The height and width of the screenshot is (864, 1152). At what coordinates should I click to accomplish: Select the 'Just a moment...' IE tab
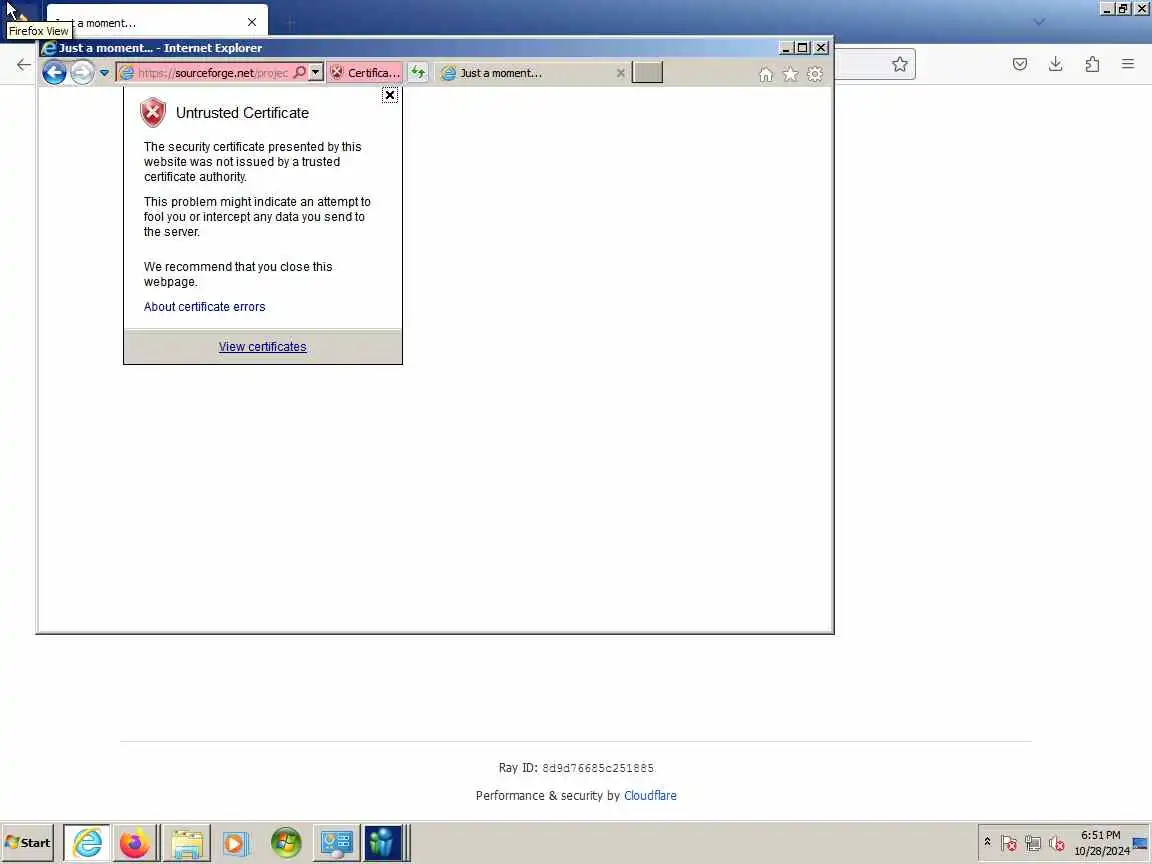pos(525,73)
